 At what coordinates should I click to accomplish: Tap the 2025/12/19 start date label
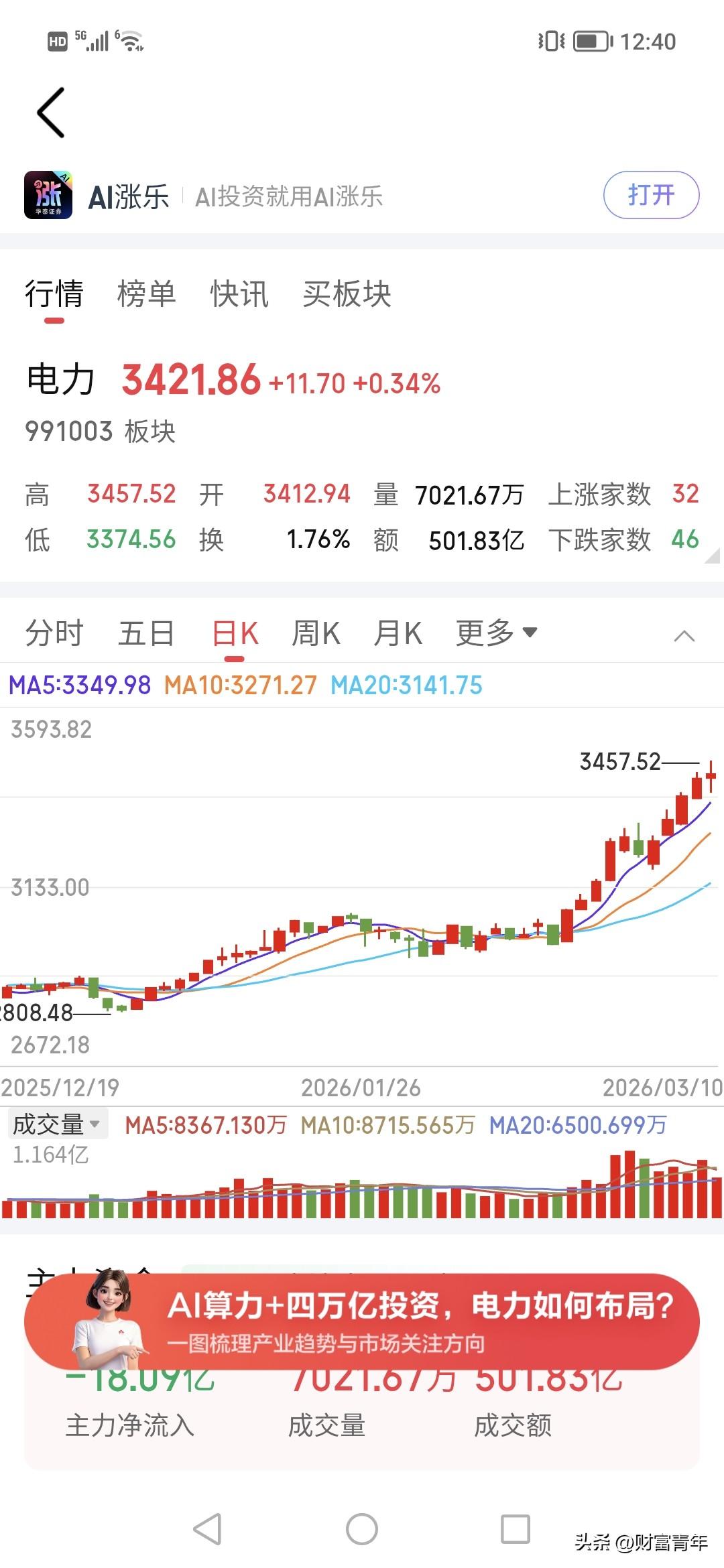click(60, 1087)
